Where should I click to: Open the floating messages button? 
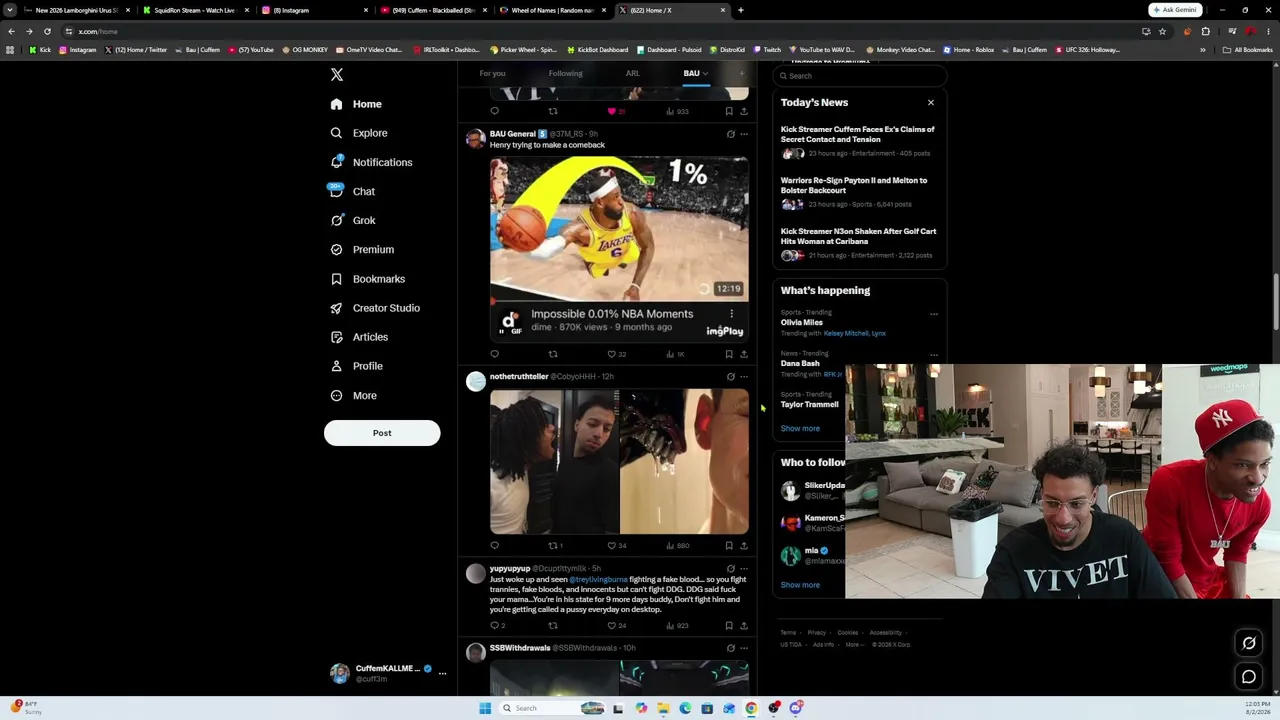pyautogui.click(x=1249, y=677)
